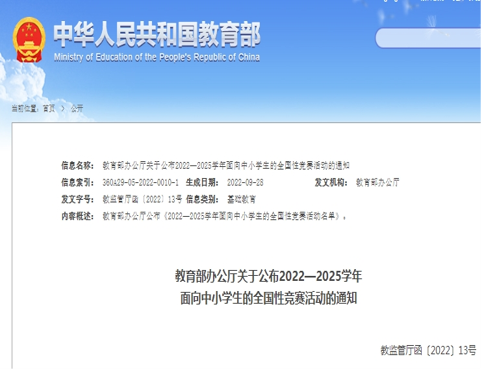Click the English Ministry of Education subtitle

coord(157,57)
